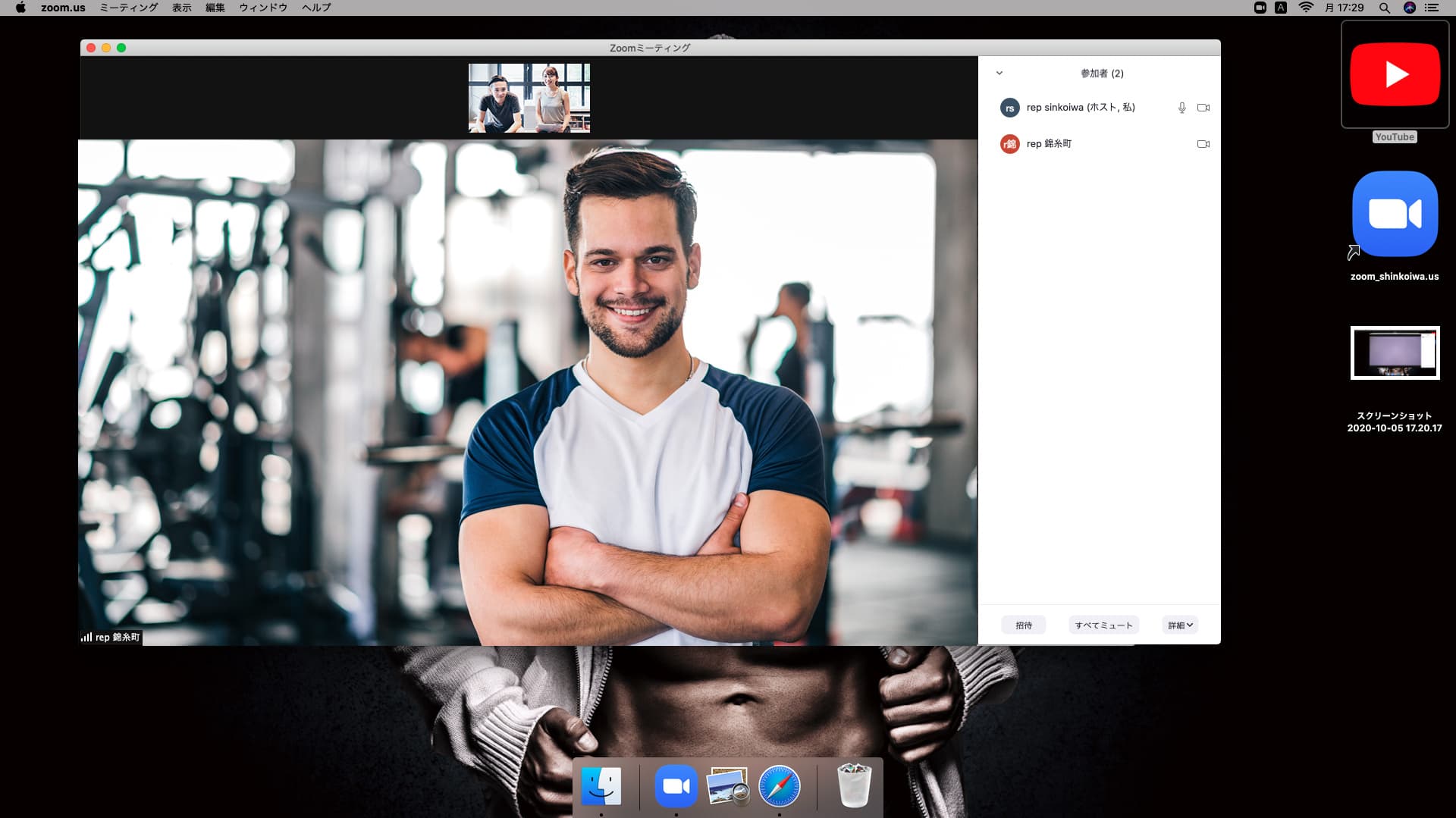Image resolution: width=1456 pixels, height=818 pixels.
Task: Click the signal strength bars on video
Action: pyautogui.click(x=86, y=638)
